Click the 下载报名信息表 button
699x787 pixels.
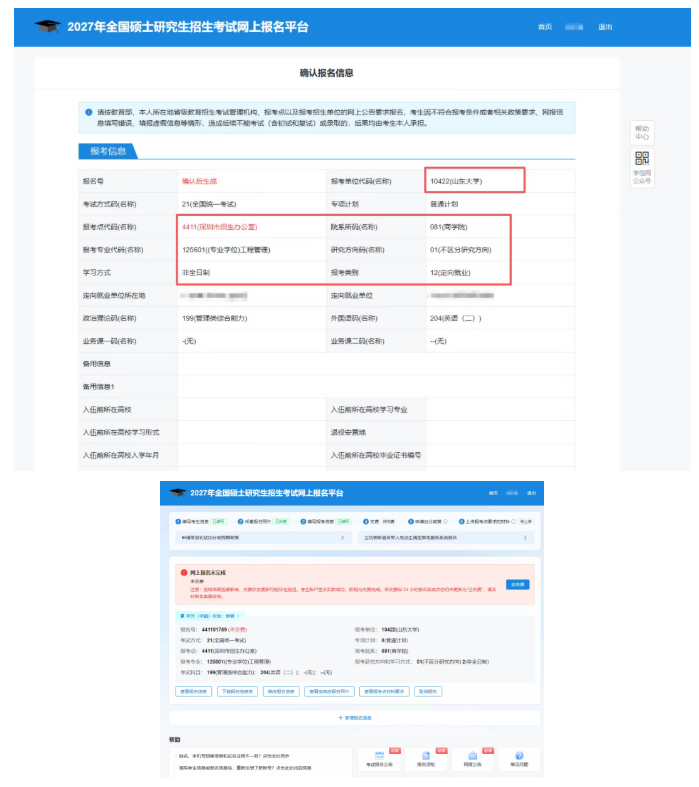[x=237, y=691]
